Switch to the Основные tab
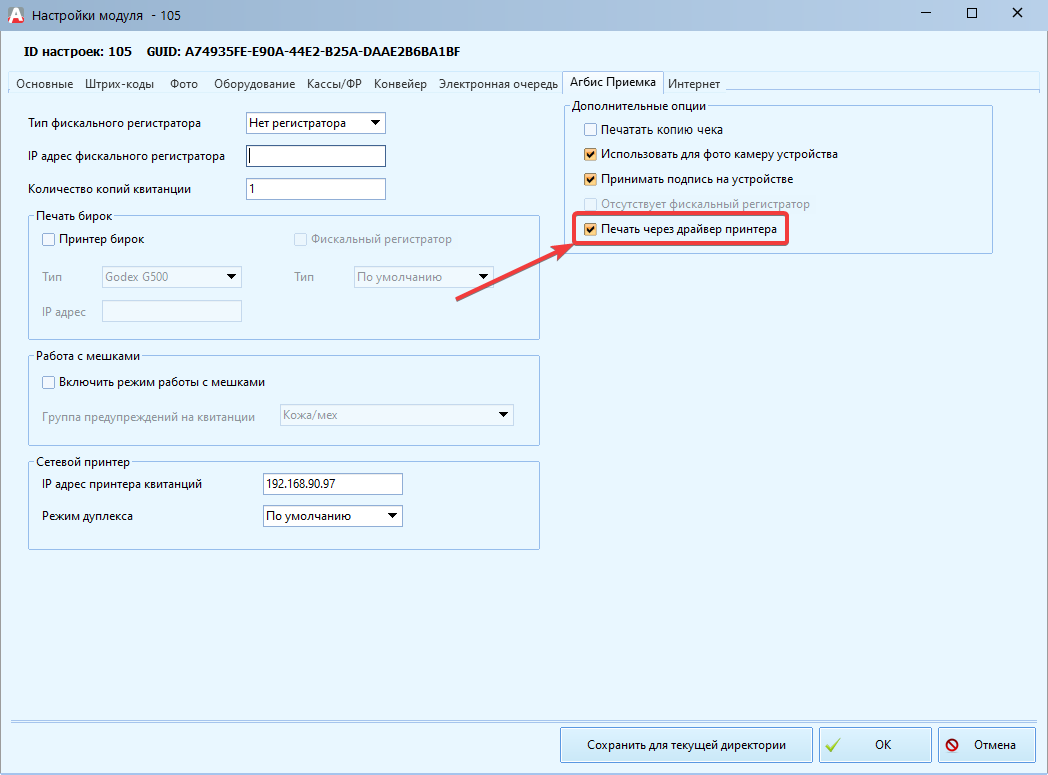Viewport: 1048px width, 775px height. click(x=45, y=84)
